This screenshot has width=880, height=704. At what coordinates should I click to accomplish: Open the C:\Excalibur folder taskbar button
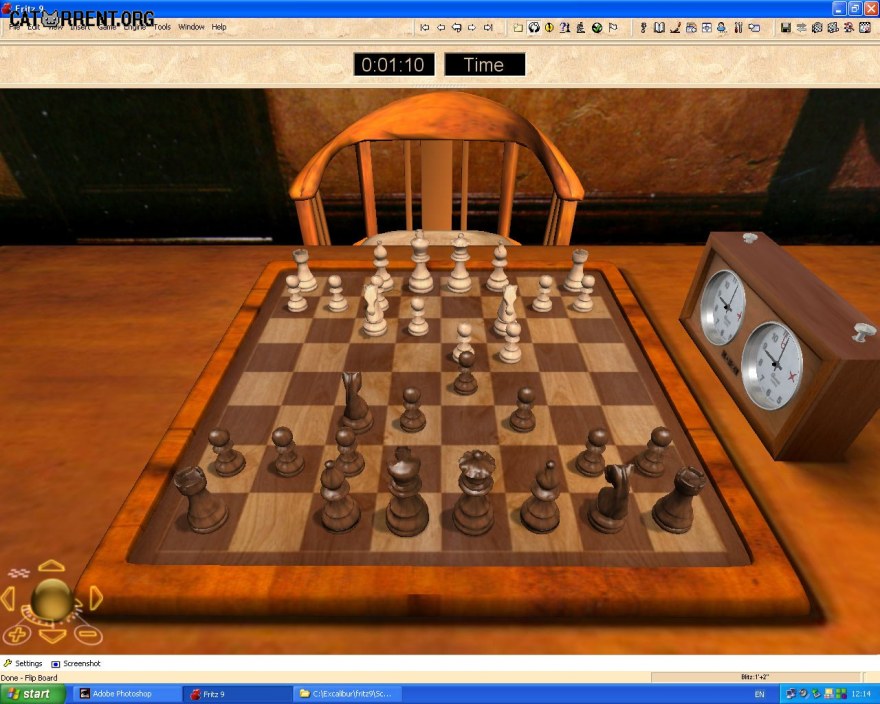point(349,694)
